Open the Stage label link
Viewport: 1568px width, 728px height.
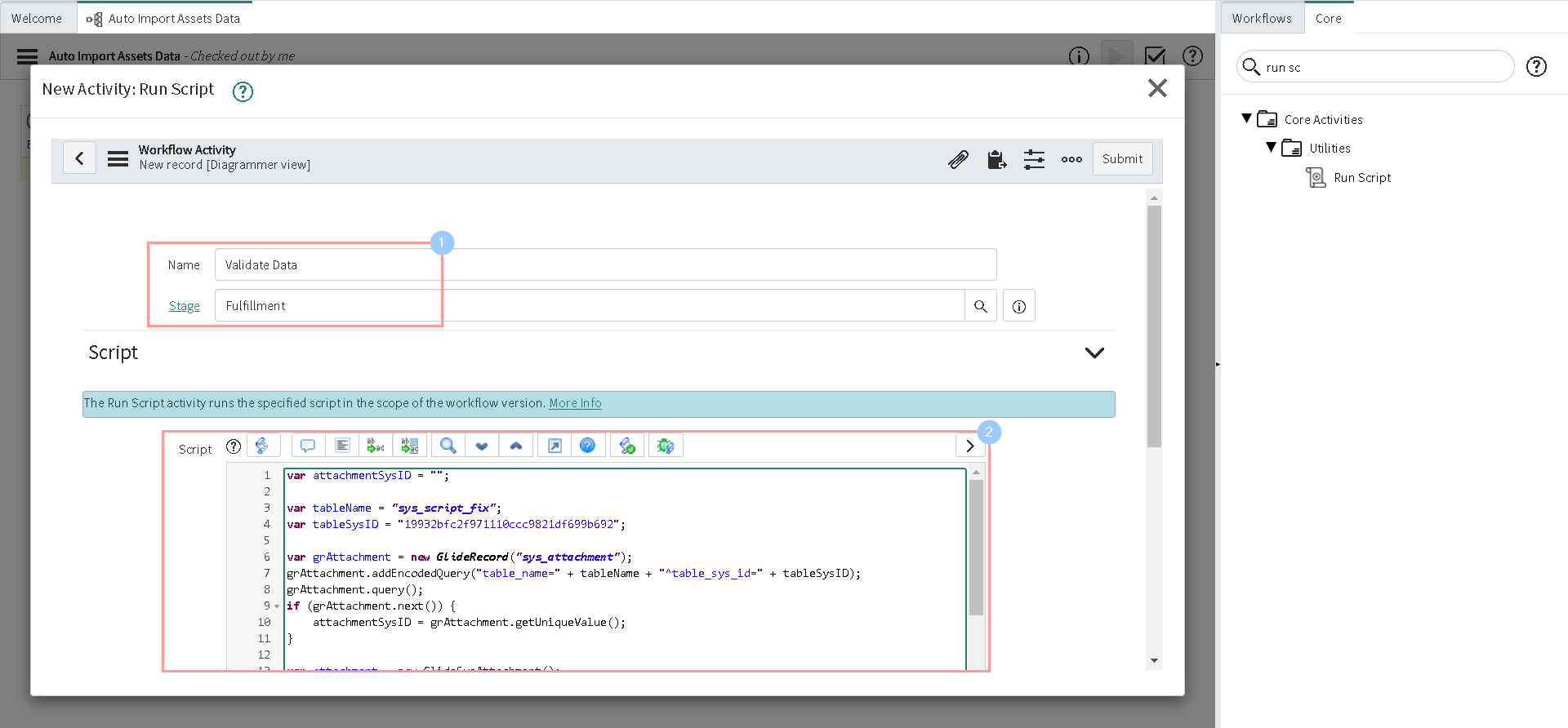[x=184, y=306]
